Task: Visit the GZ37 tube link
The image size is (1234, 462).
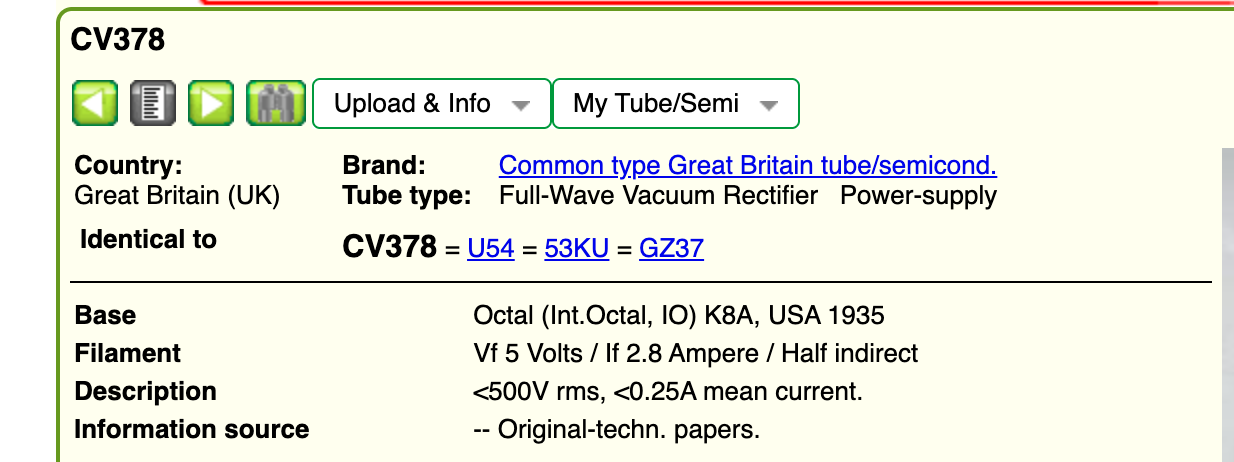Action: [671, 248]
